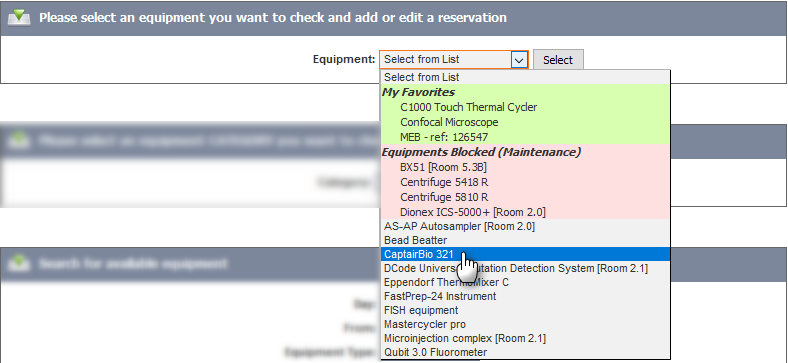Pick BX51 [Room 5.3B] blocked equipment
Screen dimensions: 788x363
(525, 167)
